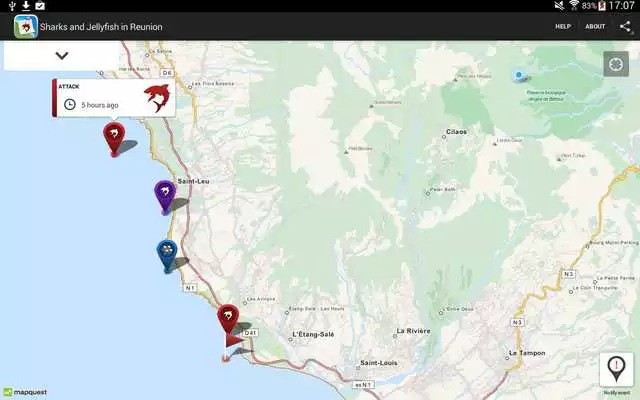This screenshot has width=640, height=400.
Task: Tap the 17:07 clock in status bar
Action: [622, 6]
